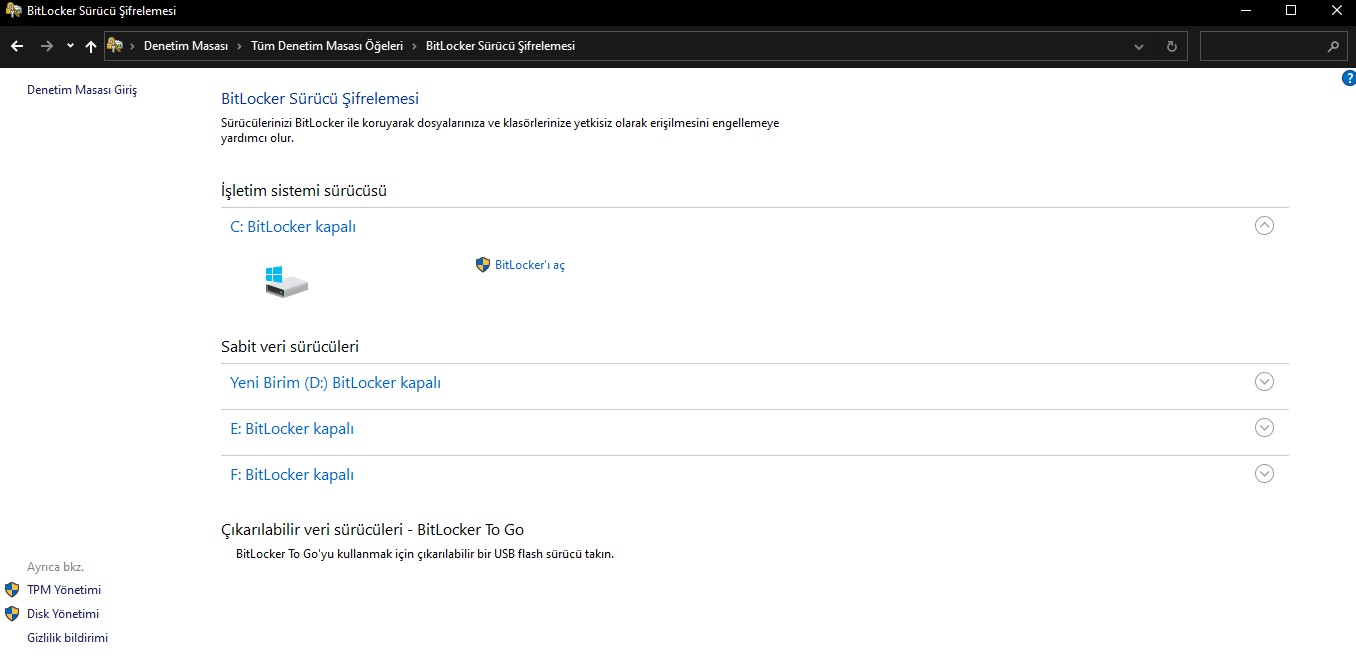Open Disk Yönetimi link
Screen dimensions: 1356x661
click(63, 614)
